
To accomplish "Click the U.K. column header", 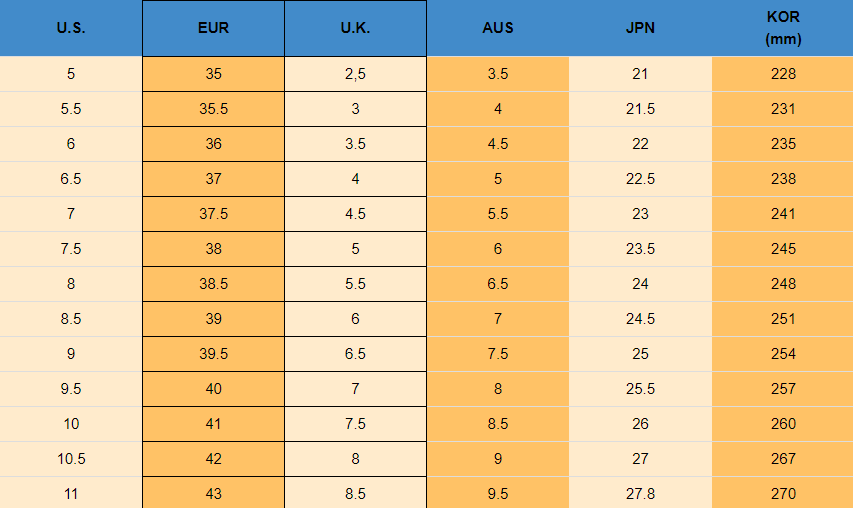I will [x=355, y=28].
